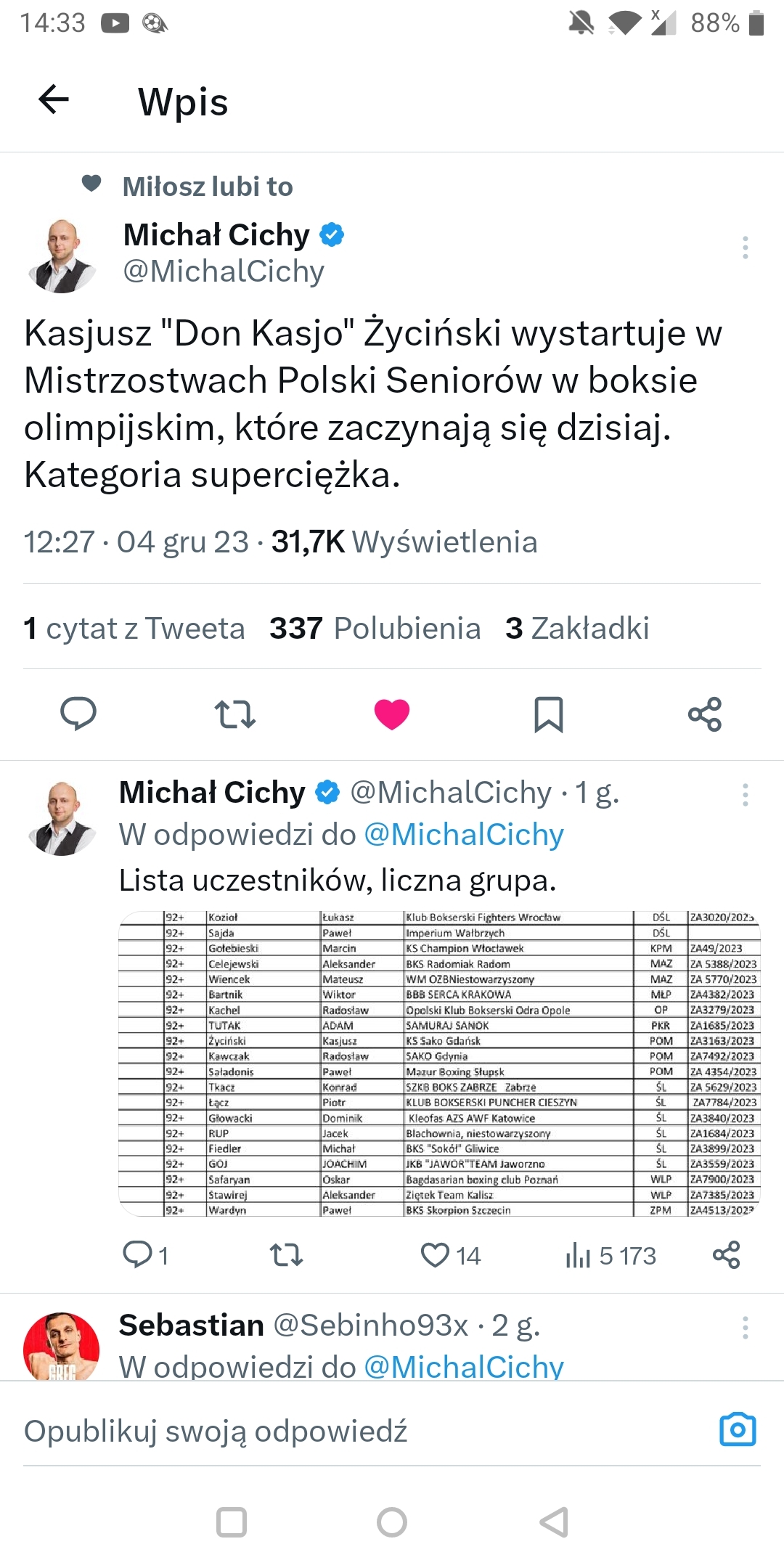784x1568 pixels.
Task: Like the participant list reply
Action: tap(436, 1254)
